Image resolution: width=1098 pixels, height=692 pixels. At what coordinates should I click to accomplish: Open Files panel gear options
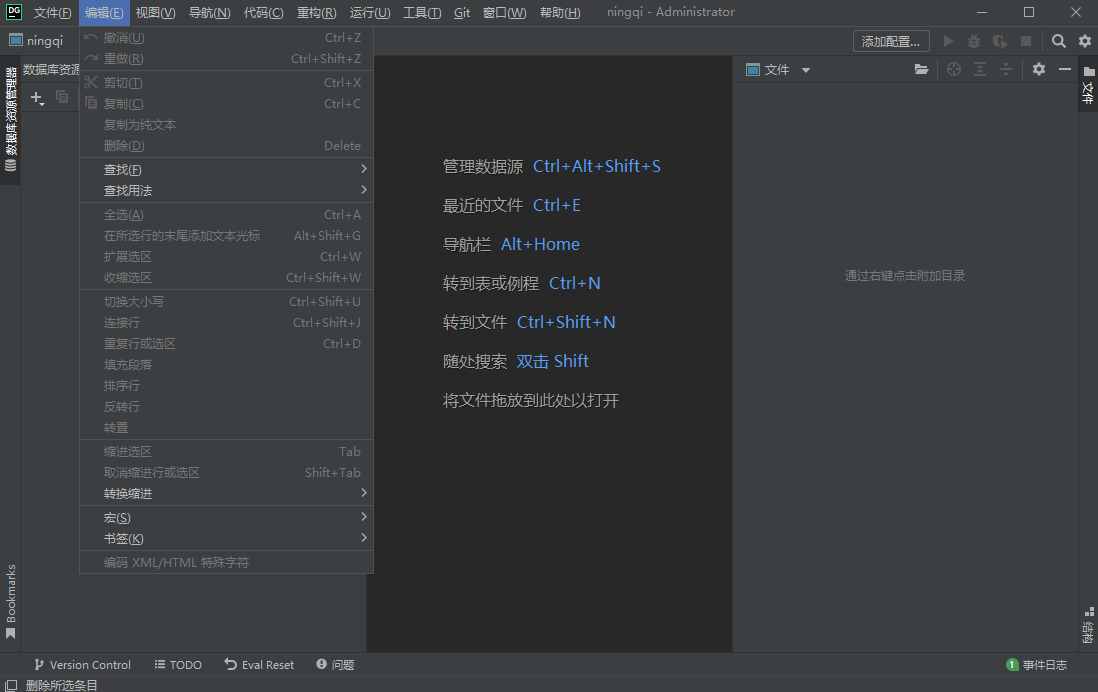point(1038,69)
